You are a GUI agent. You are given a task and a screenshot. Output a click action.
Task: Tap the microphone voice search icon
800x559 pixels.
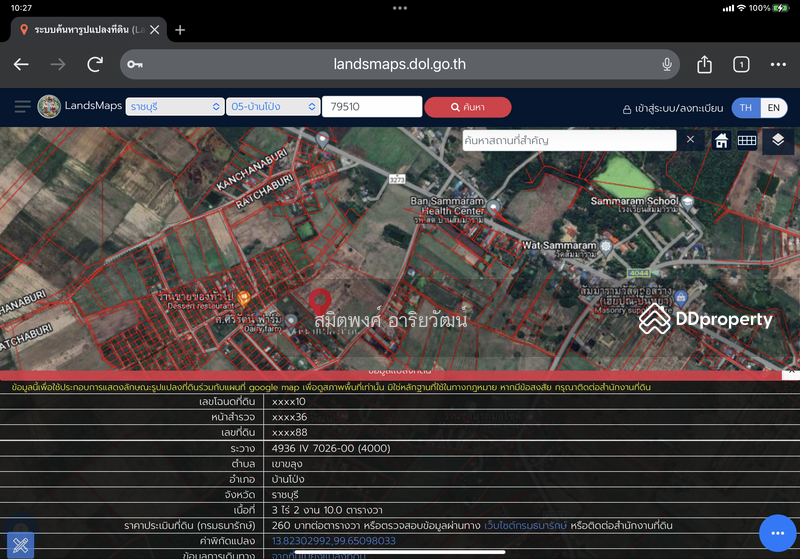(x=666, y=64)
